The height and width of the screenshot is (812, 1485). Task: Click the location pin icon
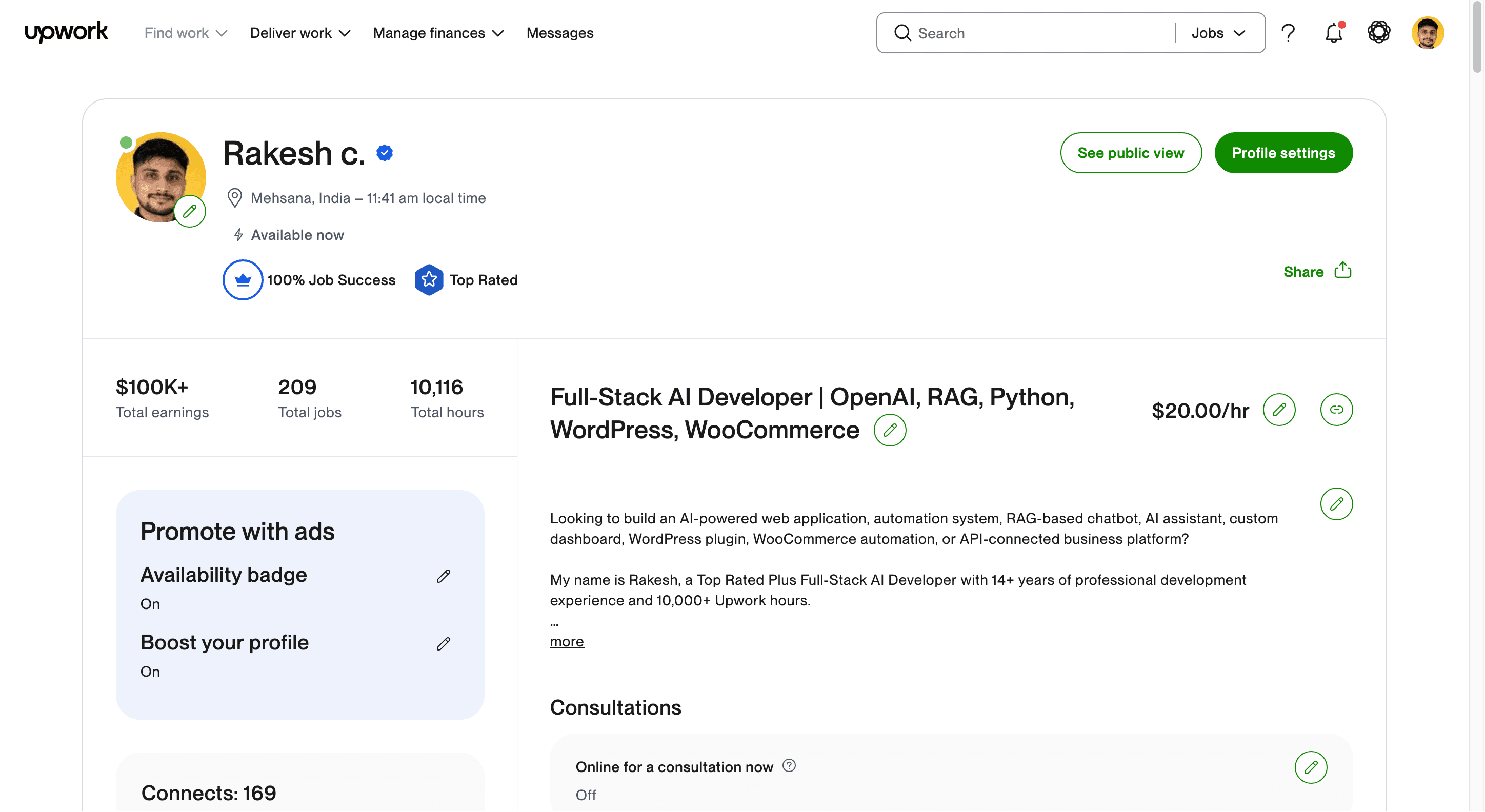(x=234, y=198)
